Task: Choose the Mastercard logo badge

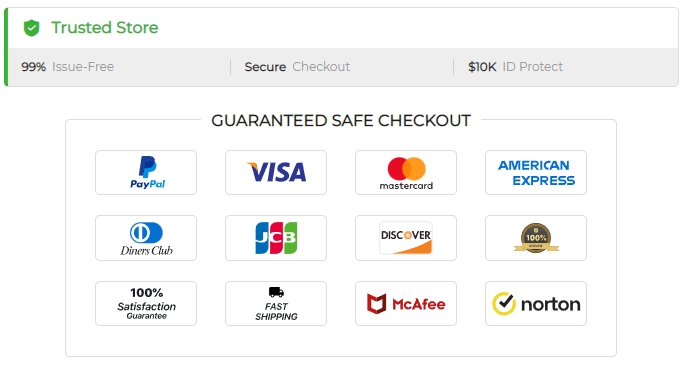Action: (406, 173)
